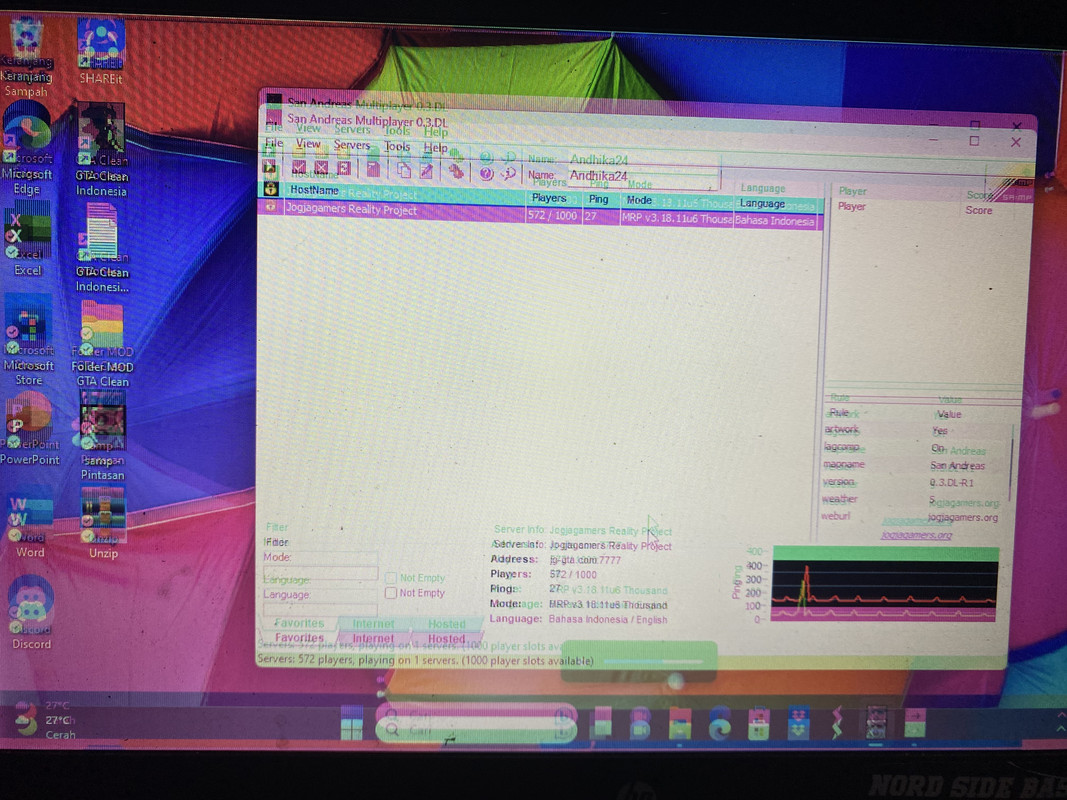Click the master list document toolbar icon
Screen dimensions: 1067x800
point(374,168)
